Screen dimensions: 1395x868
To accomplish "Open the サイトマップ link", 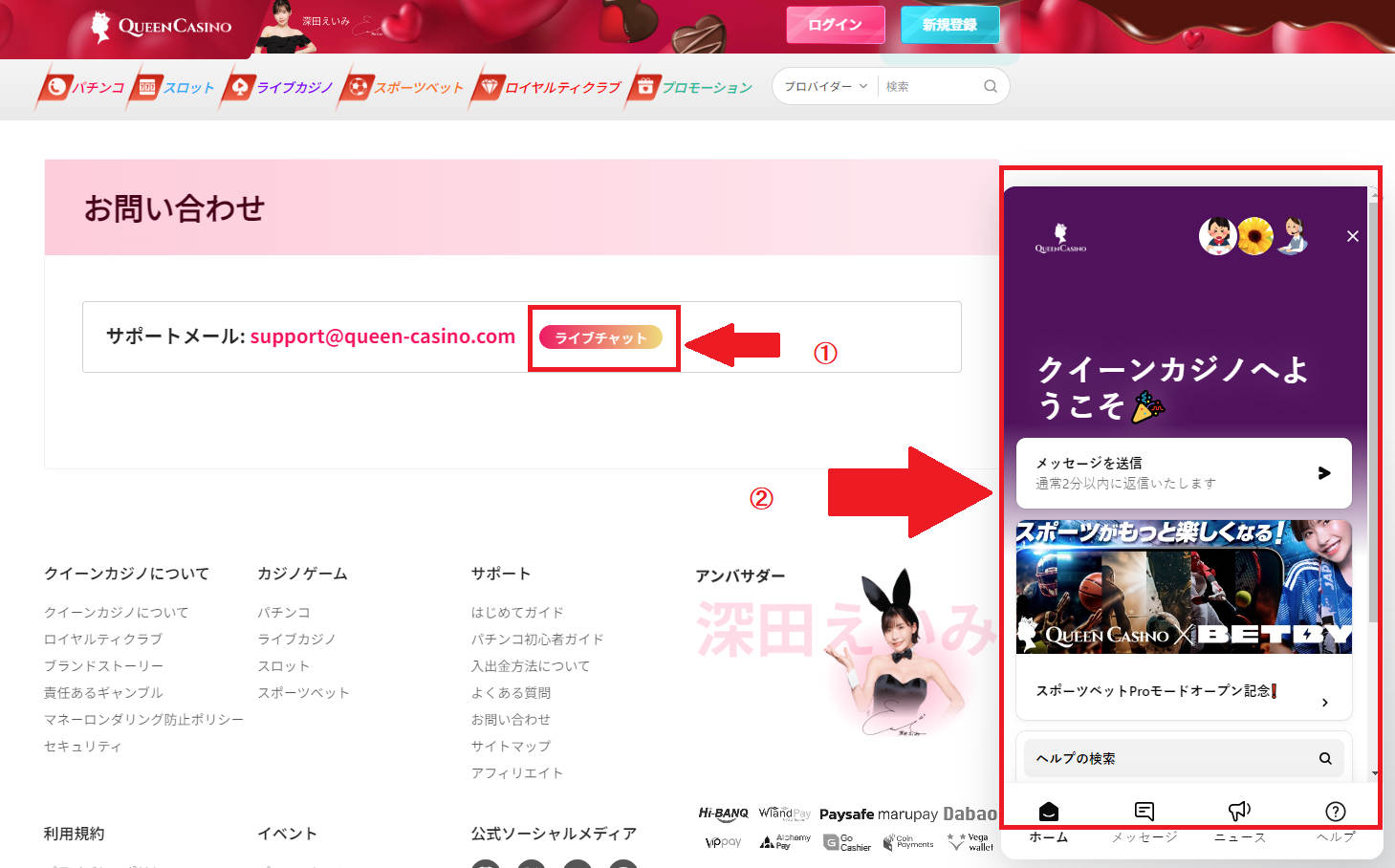I will [x=511, y=746].
